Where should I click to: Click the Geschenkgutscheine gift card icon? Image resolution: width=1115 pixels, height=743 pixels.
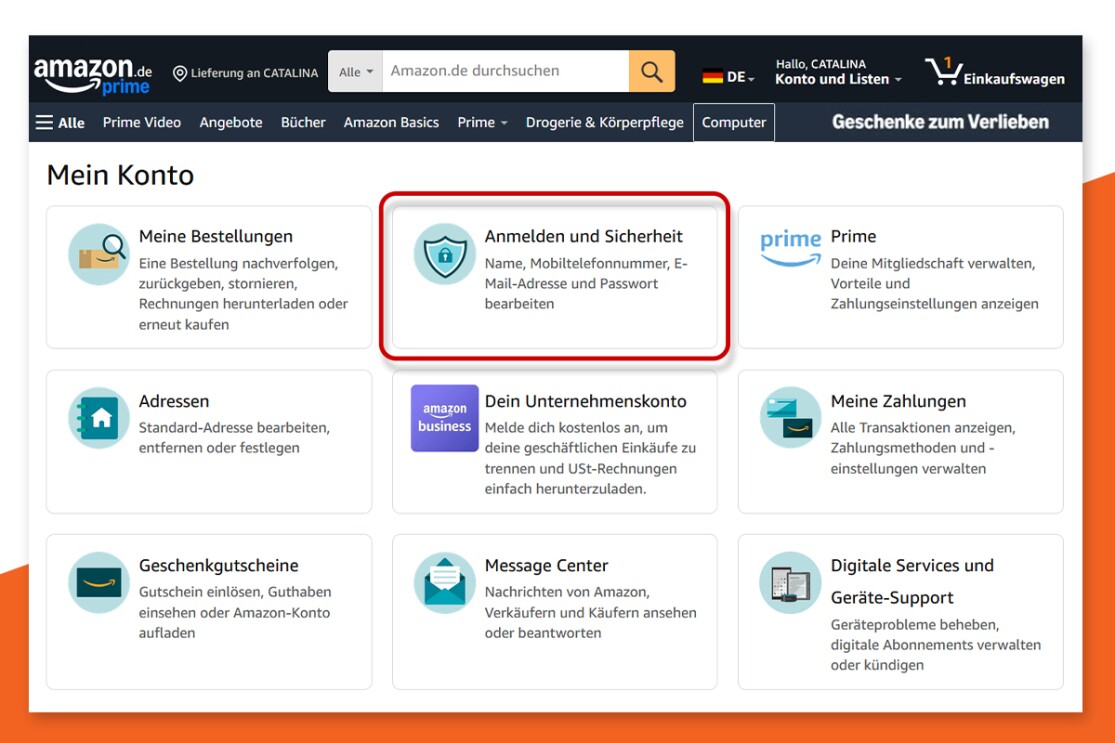coord(99,582)
